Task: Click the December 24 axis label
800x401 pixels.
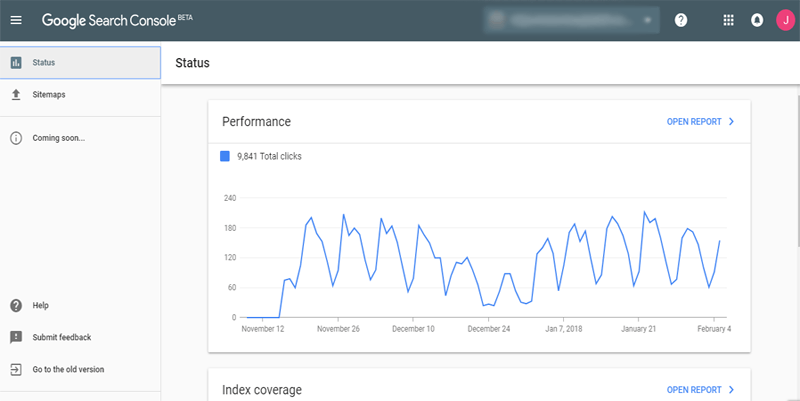Action: tap(489, 329)
